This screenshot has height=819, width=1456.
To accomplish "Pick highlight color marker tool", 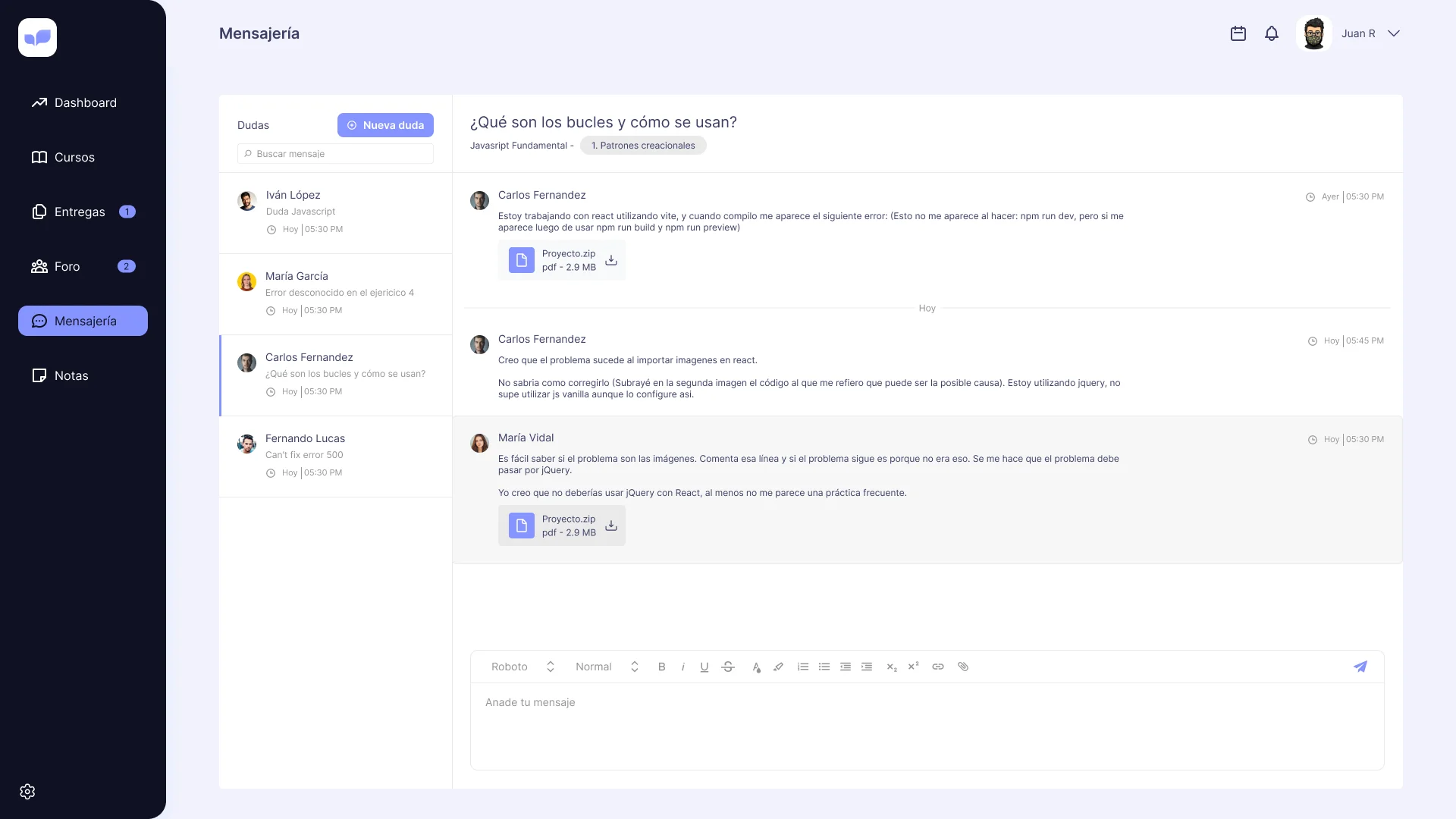I will [x=778, y=667].
